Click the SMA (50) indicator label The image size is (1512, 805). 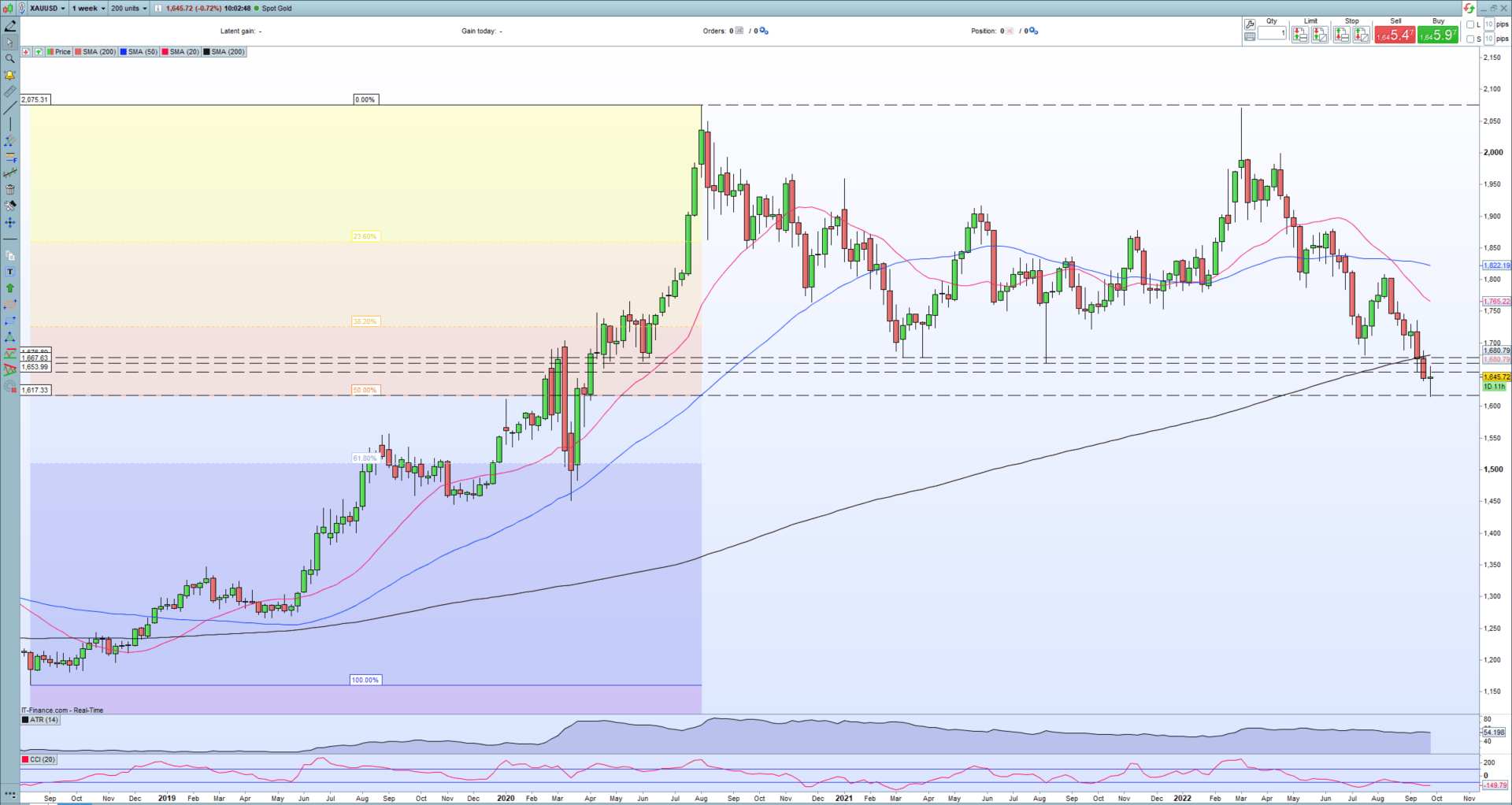(139, 52)
